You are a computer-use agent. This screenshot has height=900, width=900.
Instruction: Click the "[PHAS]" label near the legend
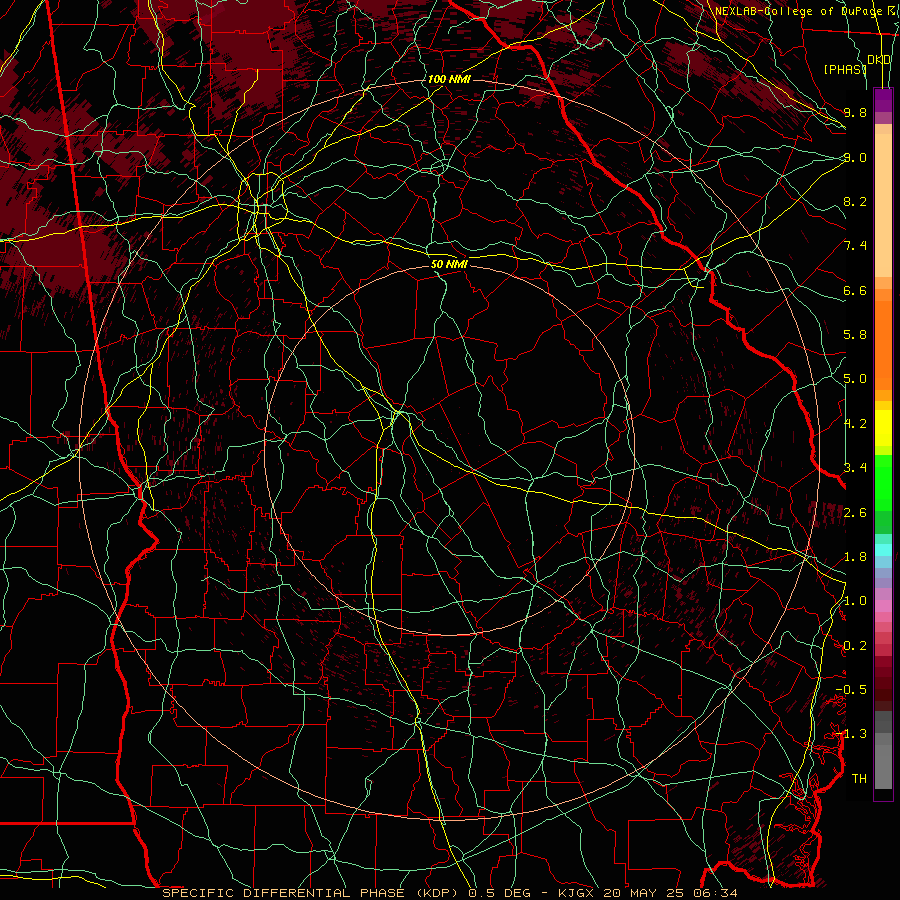point(845,69)
